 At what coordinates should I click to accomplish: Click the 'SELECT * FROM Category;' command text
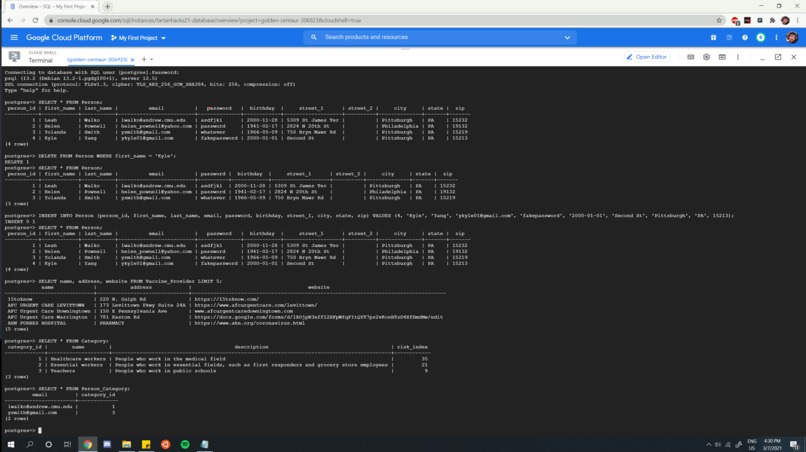tap(73, 341)
